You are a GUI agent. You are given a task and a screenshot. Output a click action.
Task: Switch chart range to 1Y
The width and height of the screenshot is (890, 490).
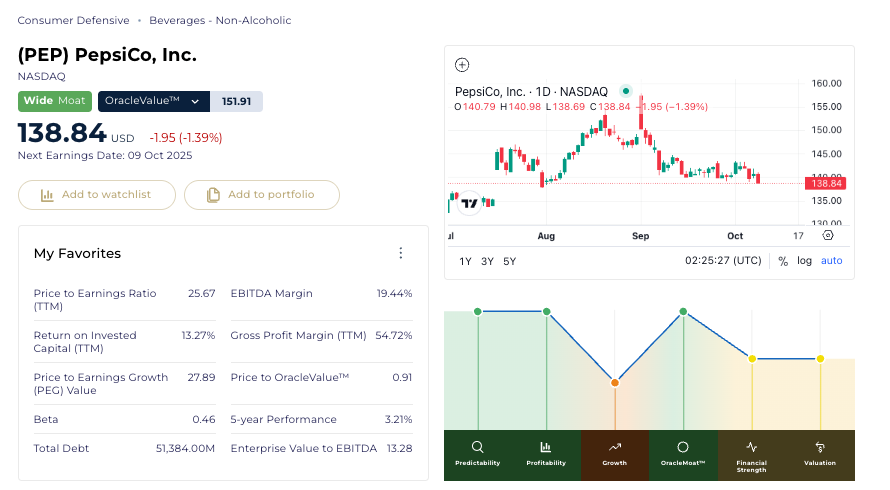(465, 261)
